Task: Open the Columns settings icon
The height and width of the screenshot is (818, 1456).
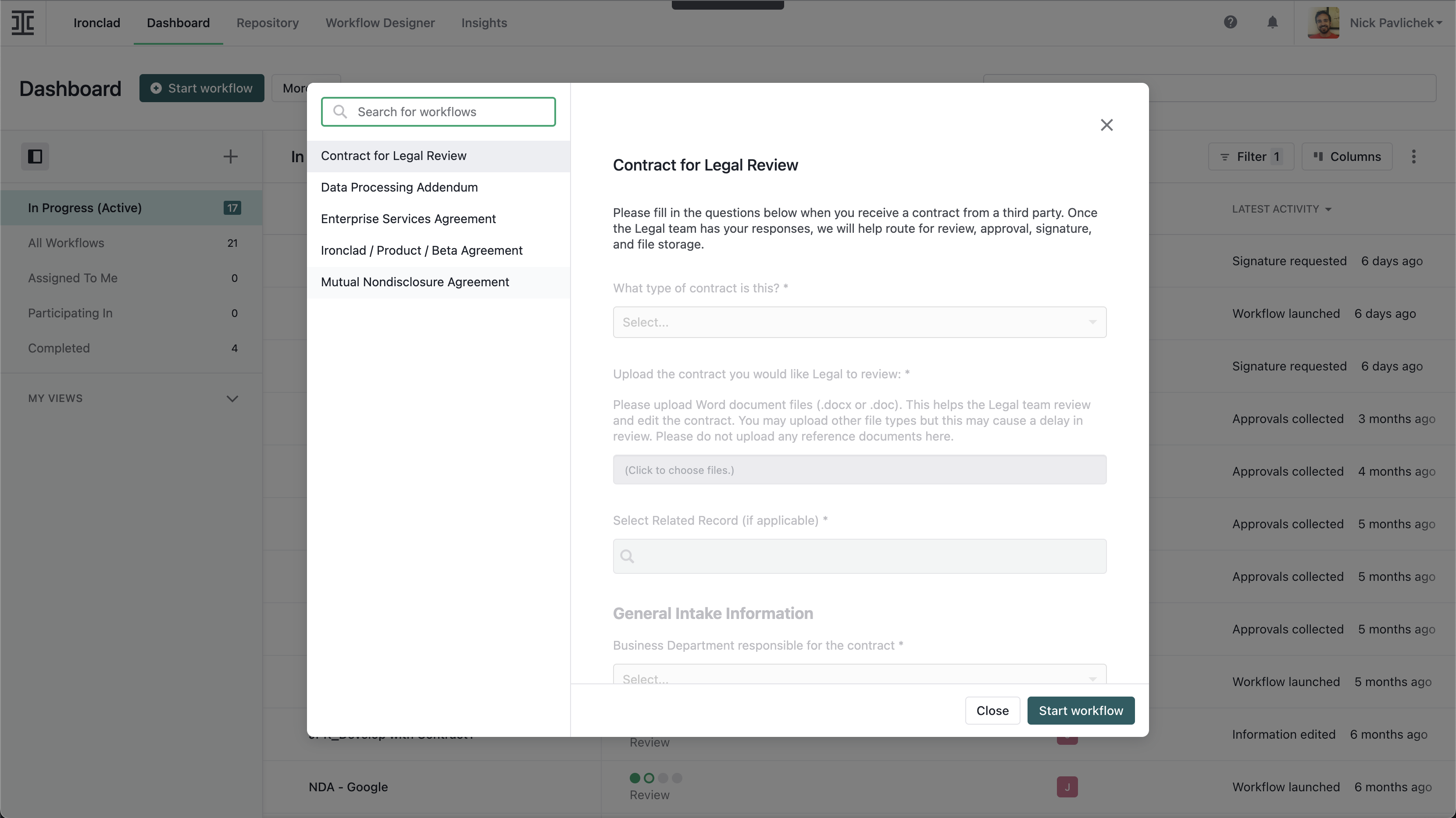Action: click(x=1348, y=156)
